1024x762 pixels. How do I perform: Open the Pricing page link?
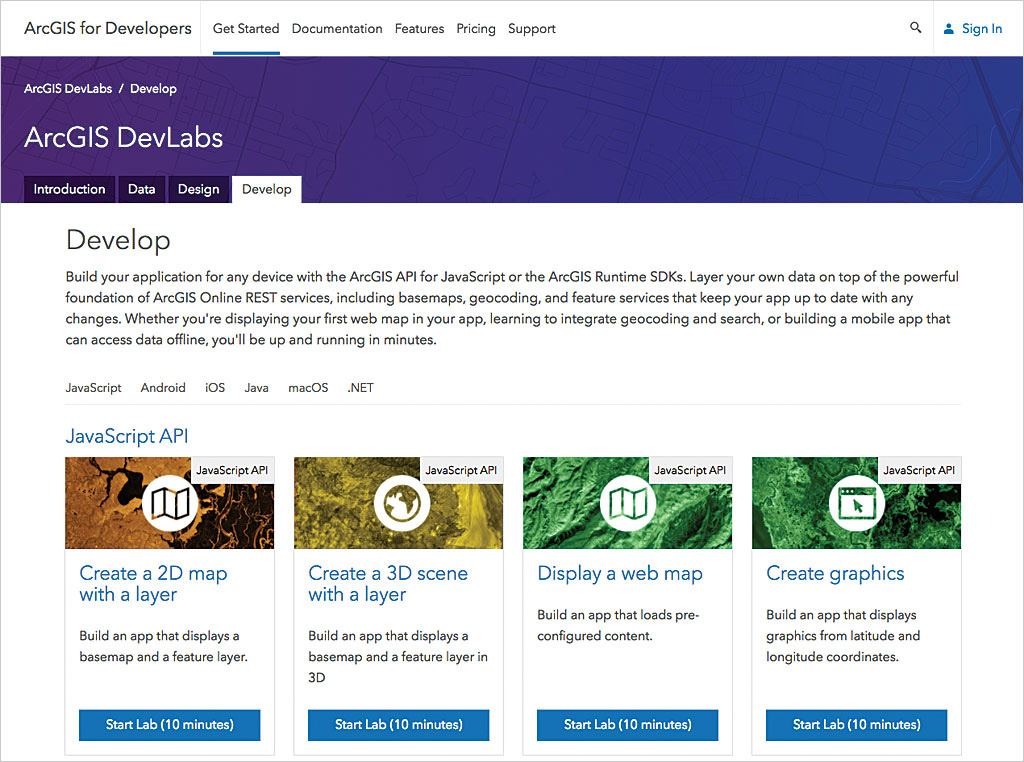[x=475, y=29]
